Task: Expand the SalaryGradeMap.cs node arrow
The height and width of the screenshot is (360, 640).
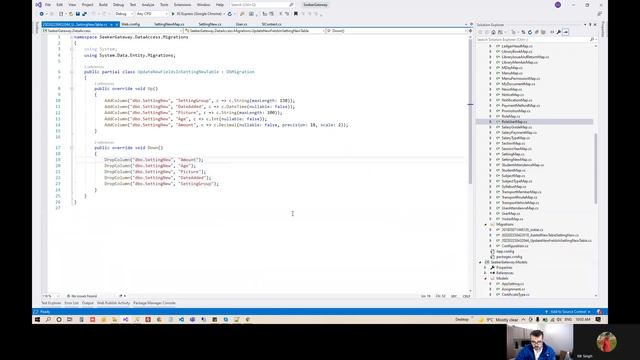Action: [x=490, y=127]
